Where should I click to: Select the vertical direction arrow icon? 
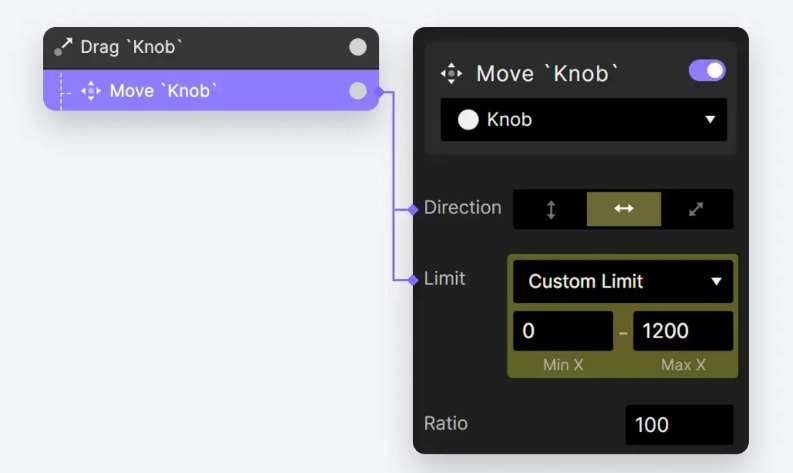tap(551, 209)
